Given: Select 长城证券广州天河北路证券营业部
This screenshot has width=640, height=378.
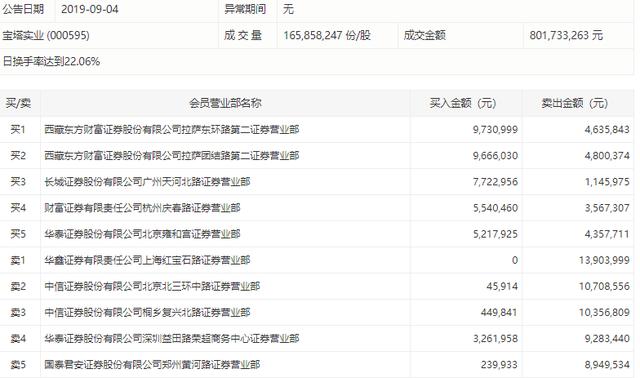Looking at the screenshot, I should click(x=147, y=182).
